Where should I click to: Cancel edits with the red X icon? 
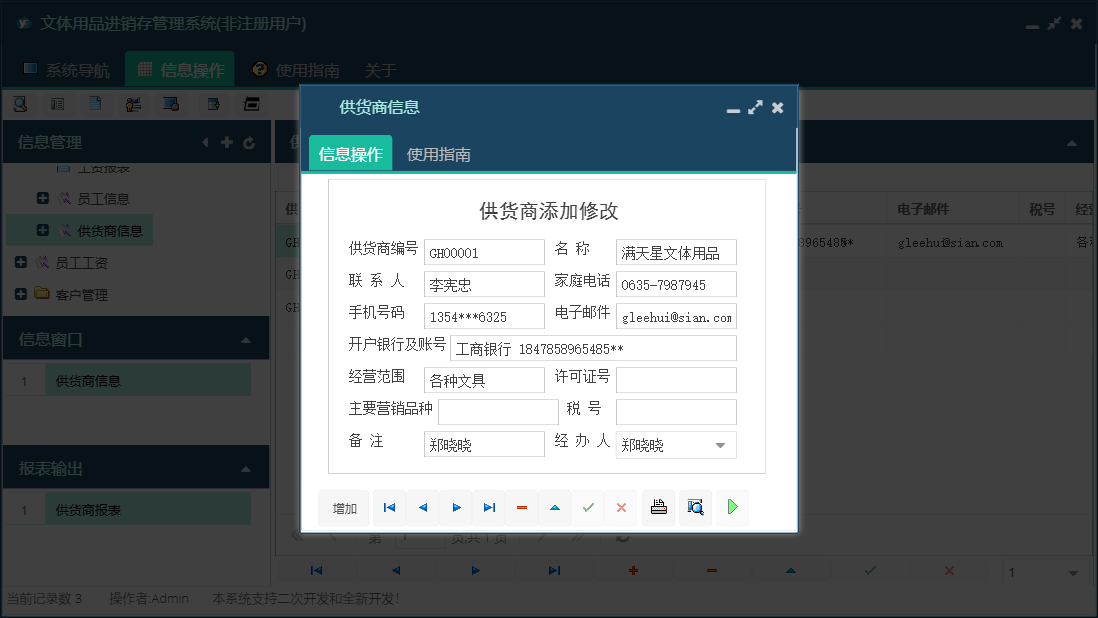(x=621, y=508)
